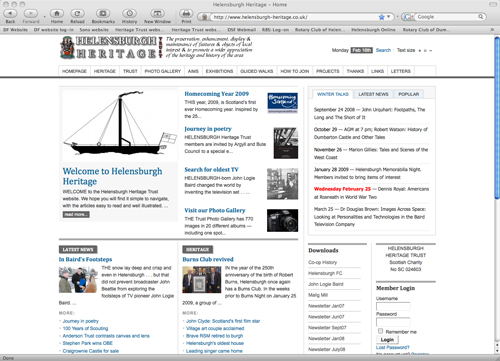Bookmark the page using the star icon
Screen dimensions: 500x361
[x=381, y=17]
